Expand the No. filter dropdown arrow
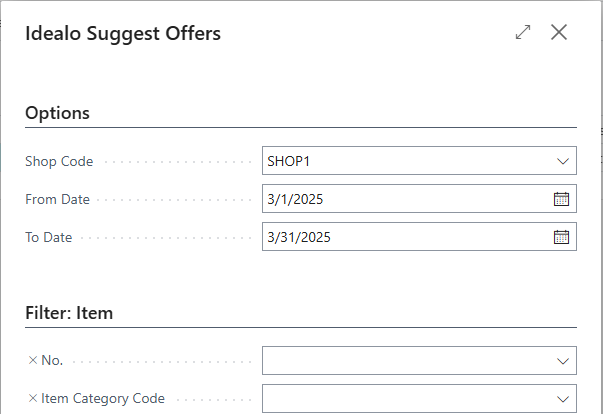Viewport: 603px width, 414px height. [x=561, y=360]
